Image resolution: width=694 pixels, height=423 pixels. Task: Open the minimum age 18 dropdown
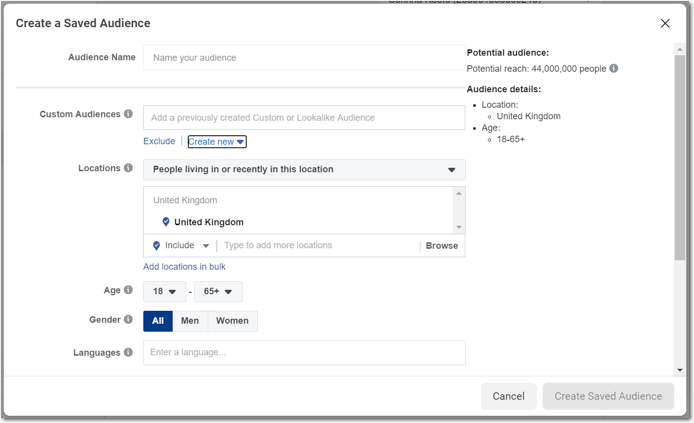pos(164,292)
